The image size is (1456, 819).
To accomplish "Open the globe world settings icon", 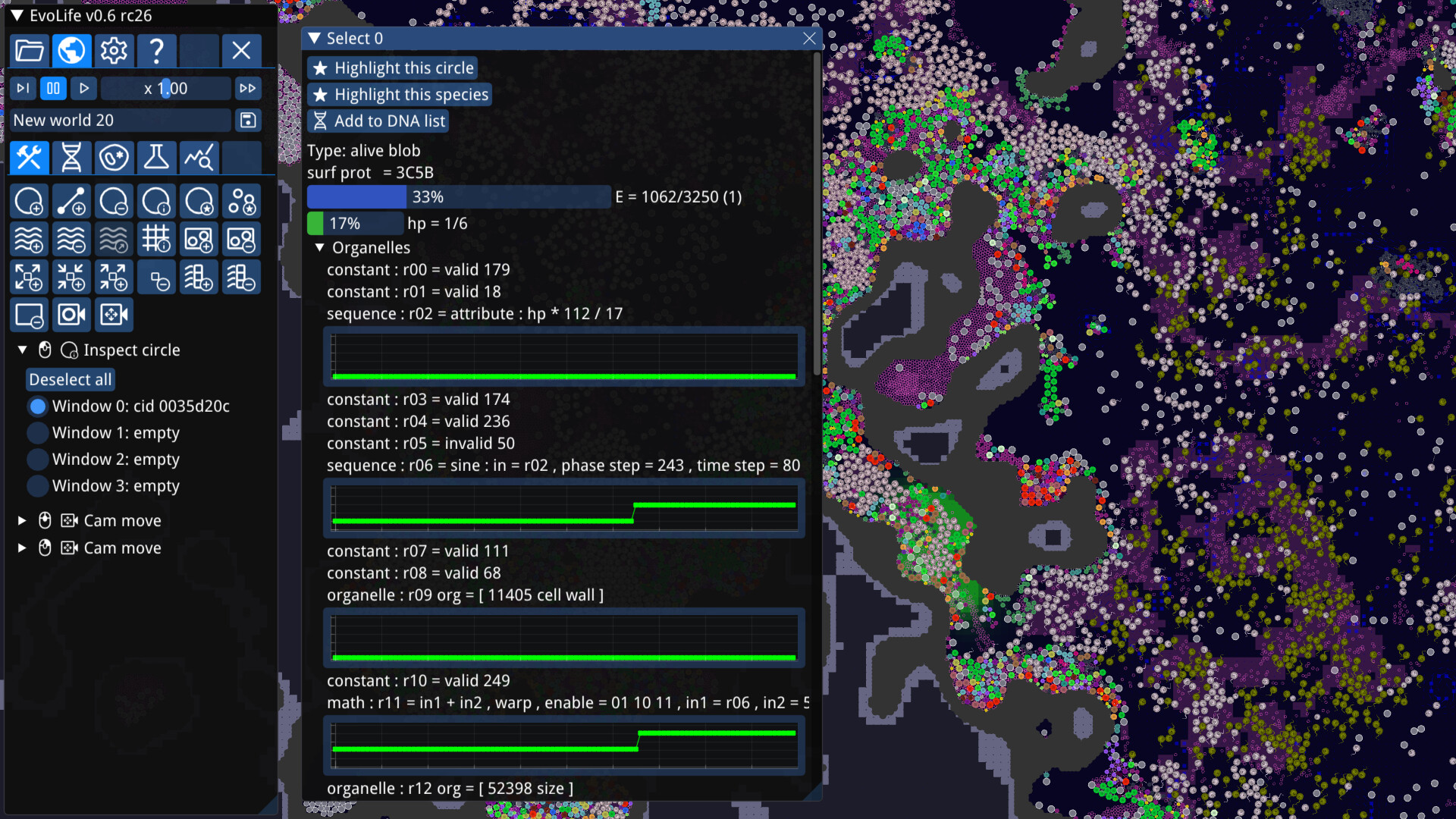I will 71,50.
